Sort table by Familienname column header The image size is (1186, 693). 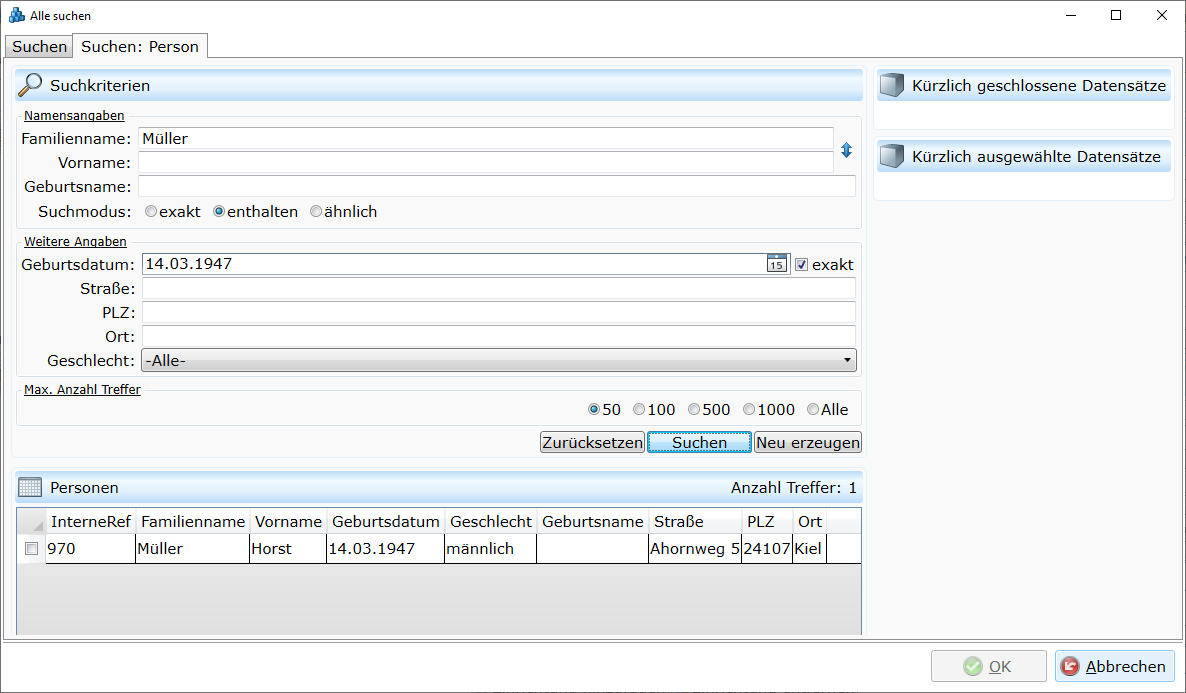click(193, 522)
